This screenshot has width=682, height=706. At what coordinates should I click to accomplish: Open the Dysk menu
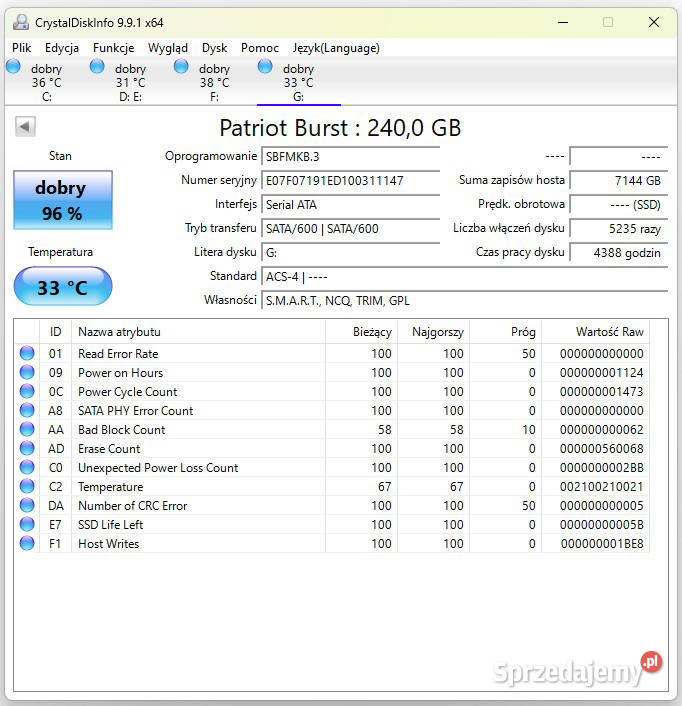(x=214, y=48)
